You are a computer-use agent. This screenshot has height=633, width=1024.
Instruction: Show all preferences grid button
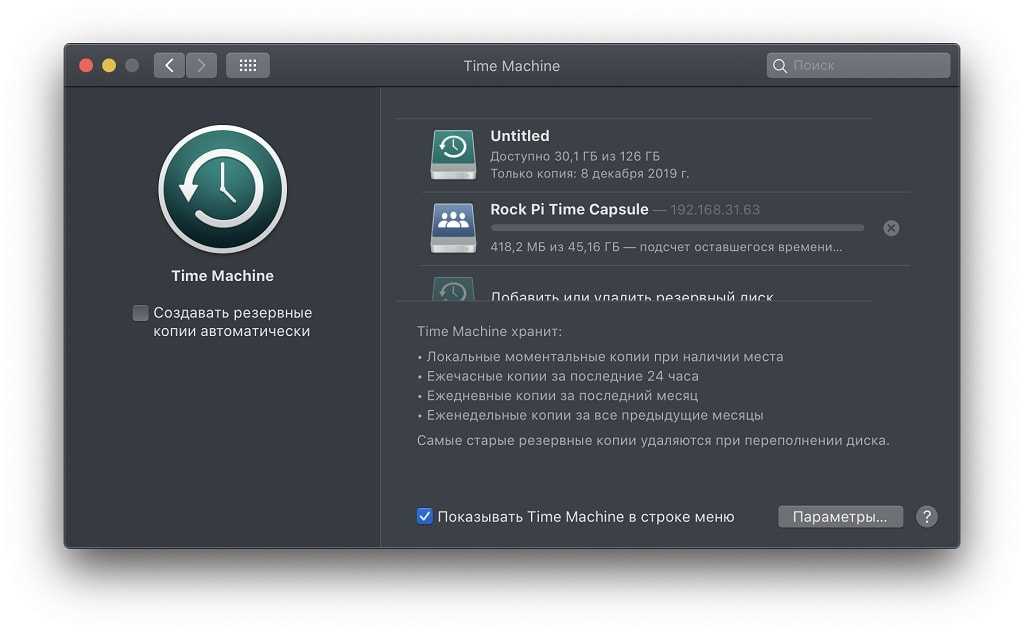(x=248, y=66)
